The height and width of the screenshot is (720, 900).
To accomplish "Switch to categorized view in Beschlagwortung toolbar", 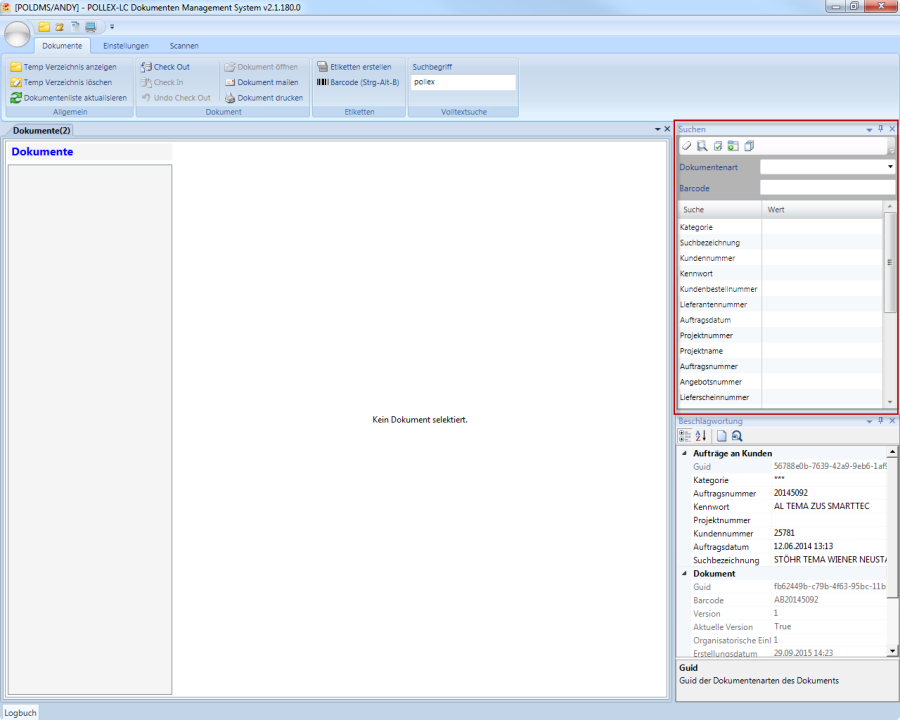I will point(685,436).
